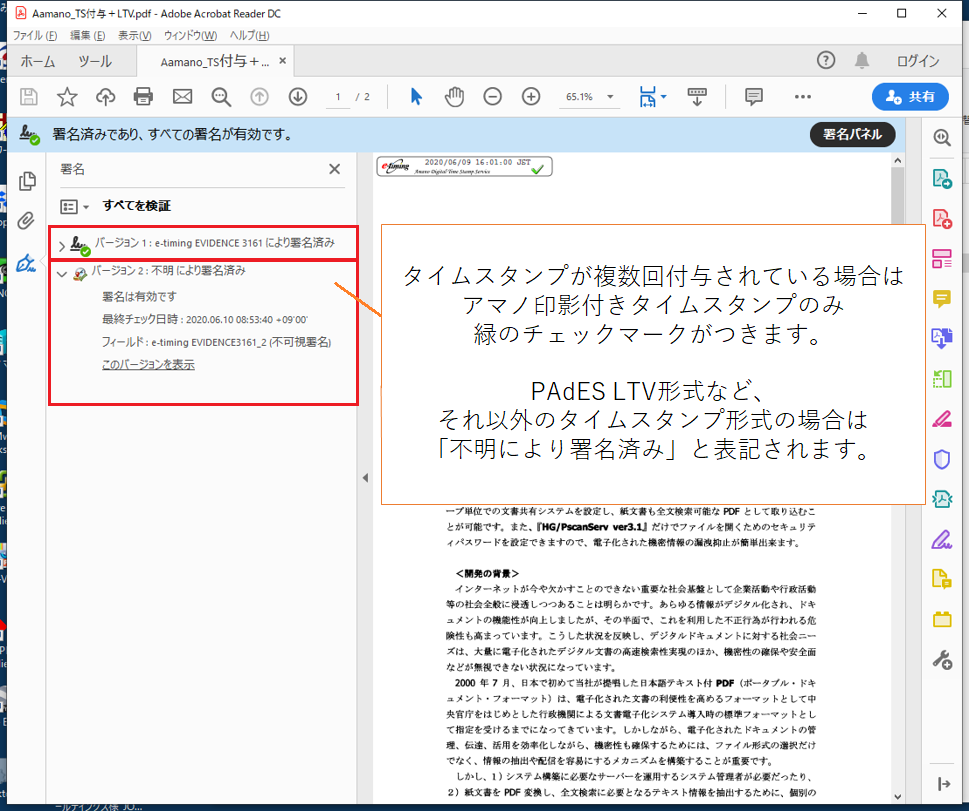Open zoom percentage dropdown
The height and width of the screenshot is (811, 969).
[611, 96]
